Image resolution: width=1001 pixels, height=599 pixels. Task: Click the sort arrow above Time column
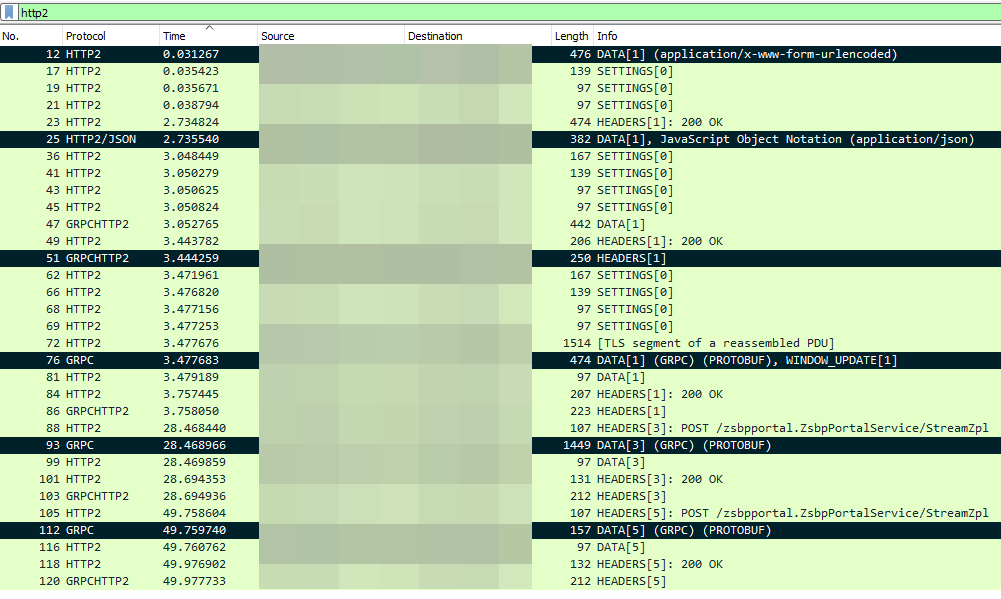point(209,27)
